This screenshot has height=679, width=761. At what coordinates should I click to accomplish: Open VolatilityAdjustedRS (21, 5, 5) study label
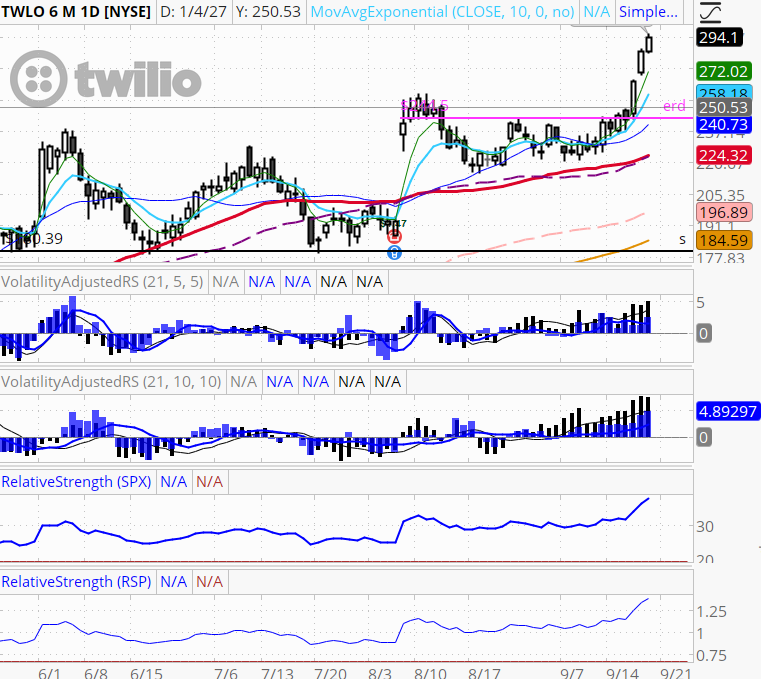(102, 282)
